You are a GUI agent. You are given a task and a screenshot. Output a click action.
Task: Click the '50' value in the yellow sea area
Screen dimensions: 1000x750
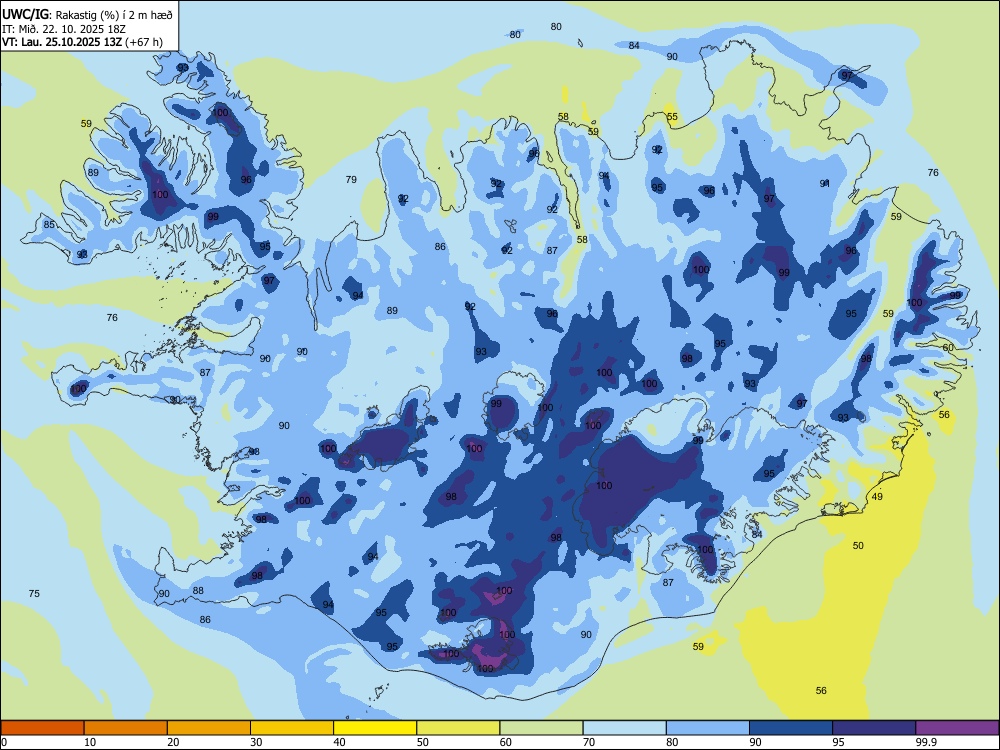[858, 545]
